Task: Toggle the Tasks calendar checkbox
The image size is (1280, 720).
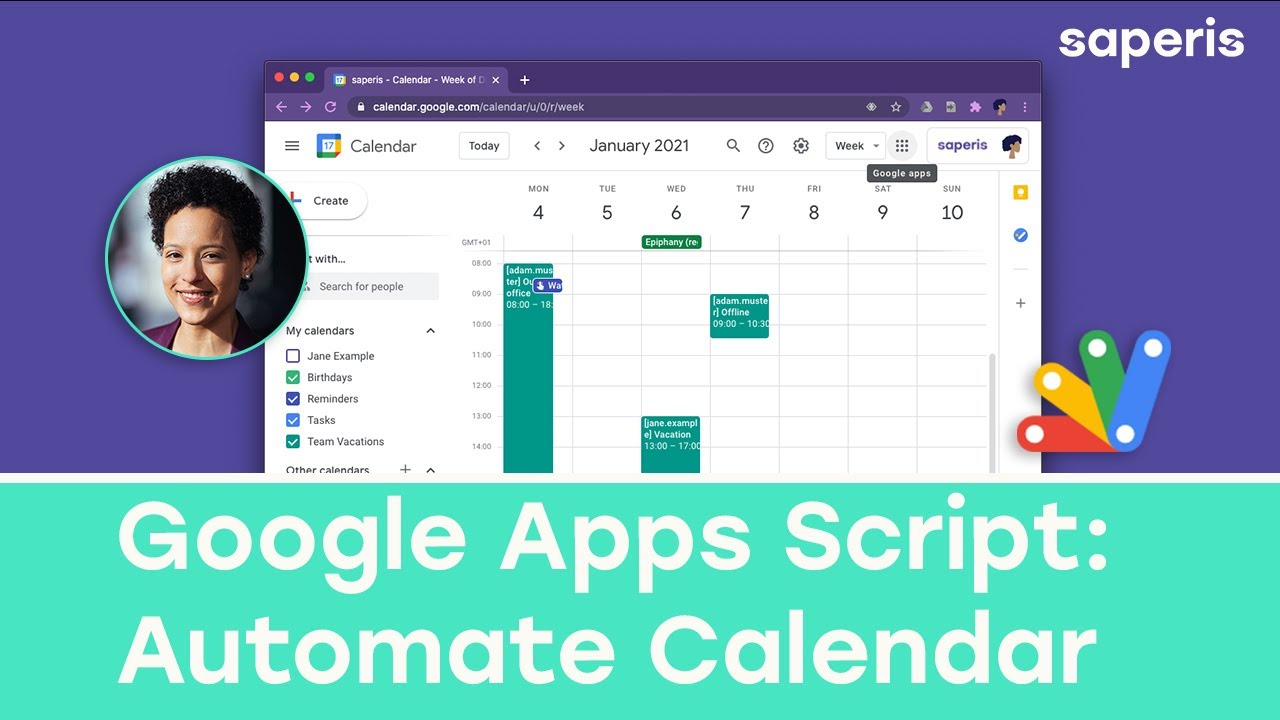Action: pyautogui.click(x=293, y=420)
